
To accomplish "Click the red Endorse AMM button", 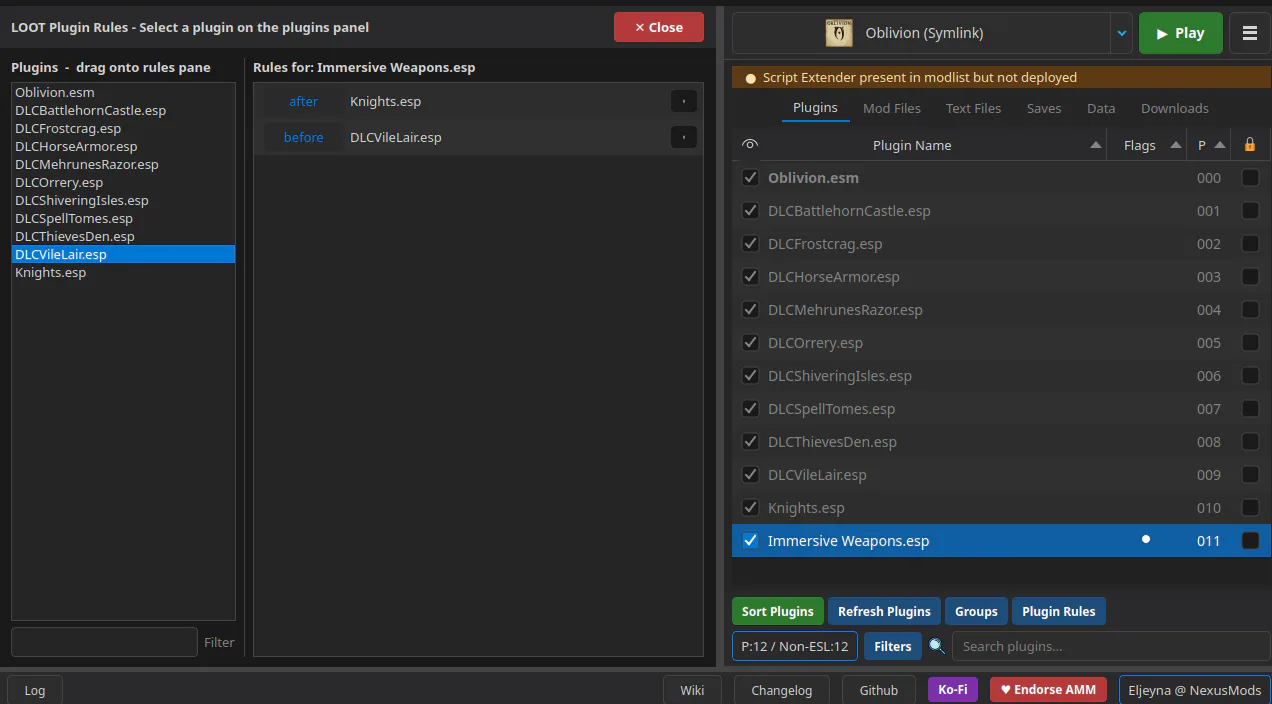I will 1049,689.
